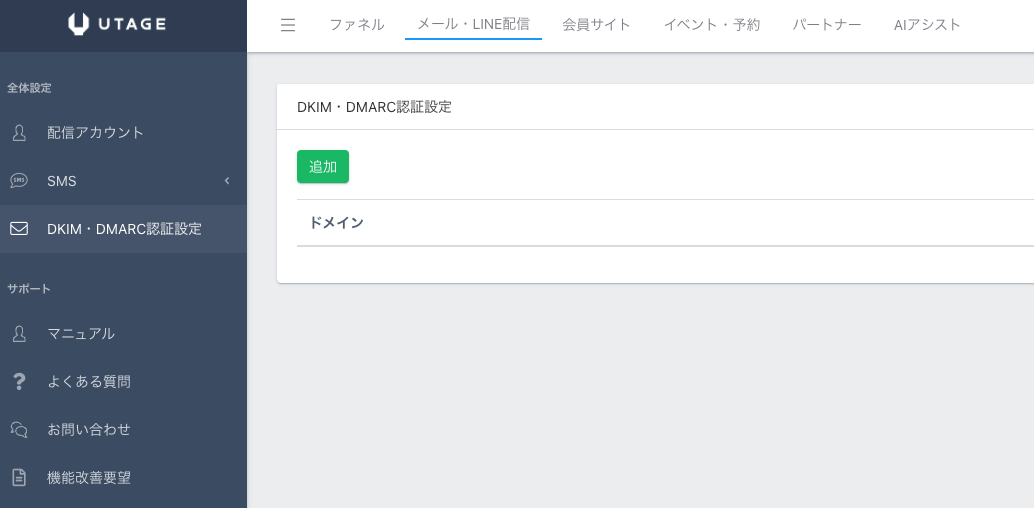Select the メール・LINE配信 tab
1034x508 pixels.
[x=473, y=25]
